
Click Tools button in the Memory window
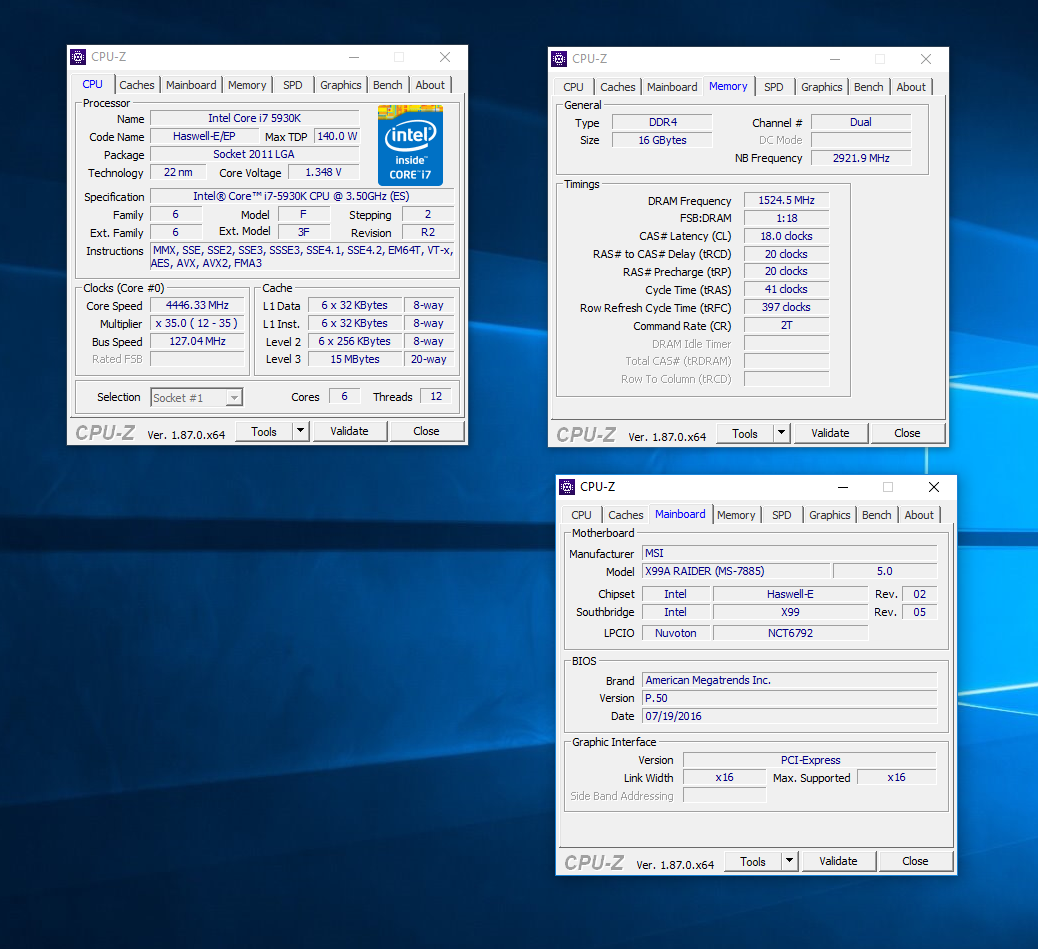coord(745,433)
